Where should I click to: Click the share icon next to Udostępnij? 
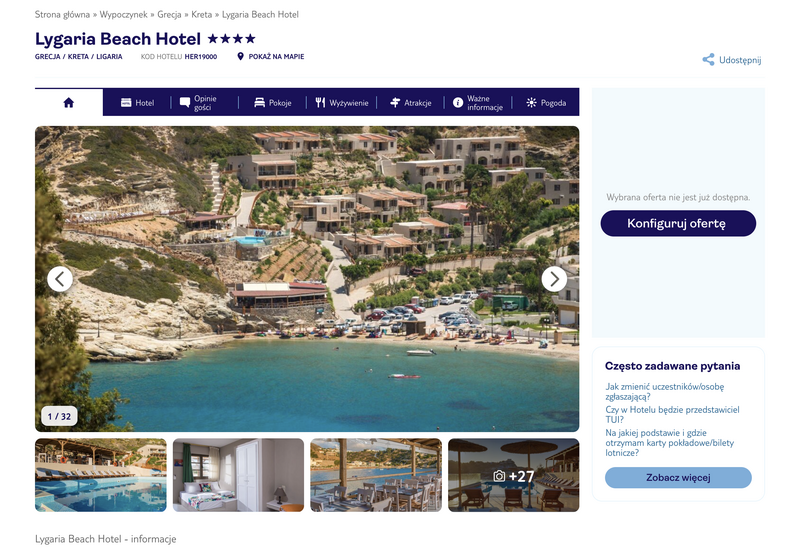click(708, 60)
